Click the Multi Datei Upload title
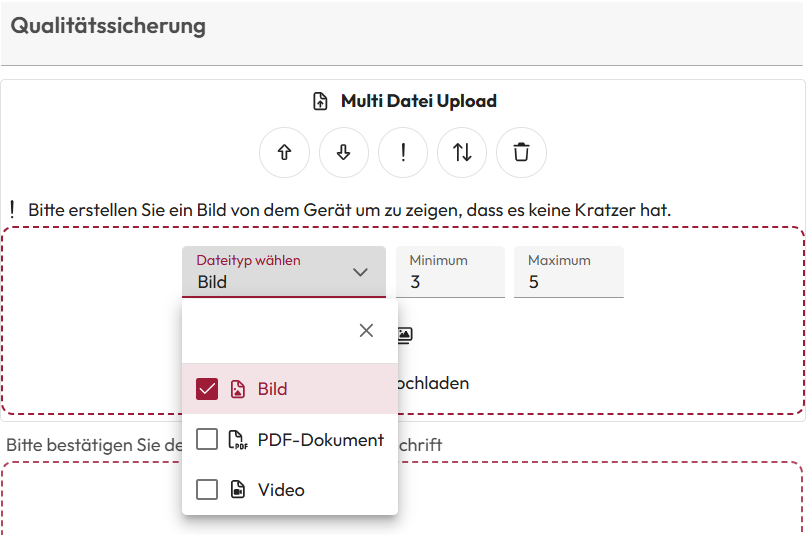807x535 pixels. point(418,101)
